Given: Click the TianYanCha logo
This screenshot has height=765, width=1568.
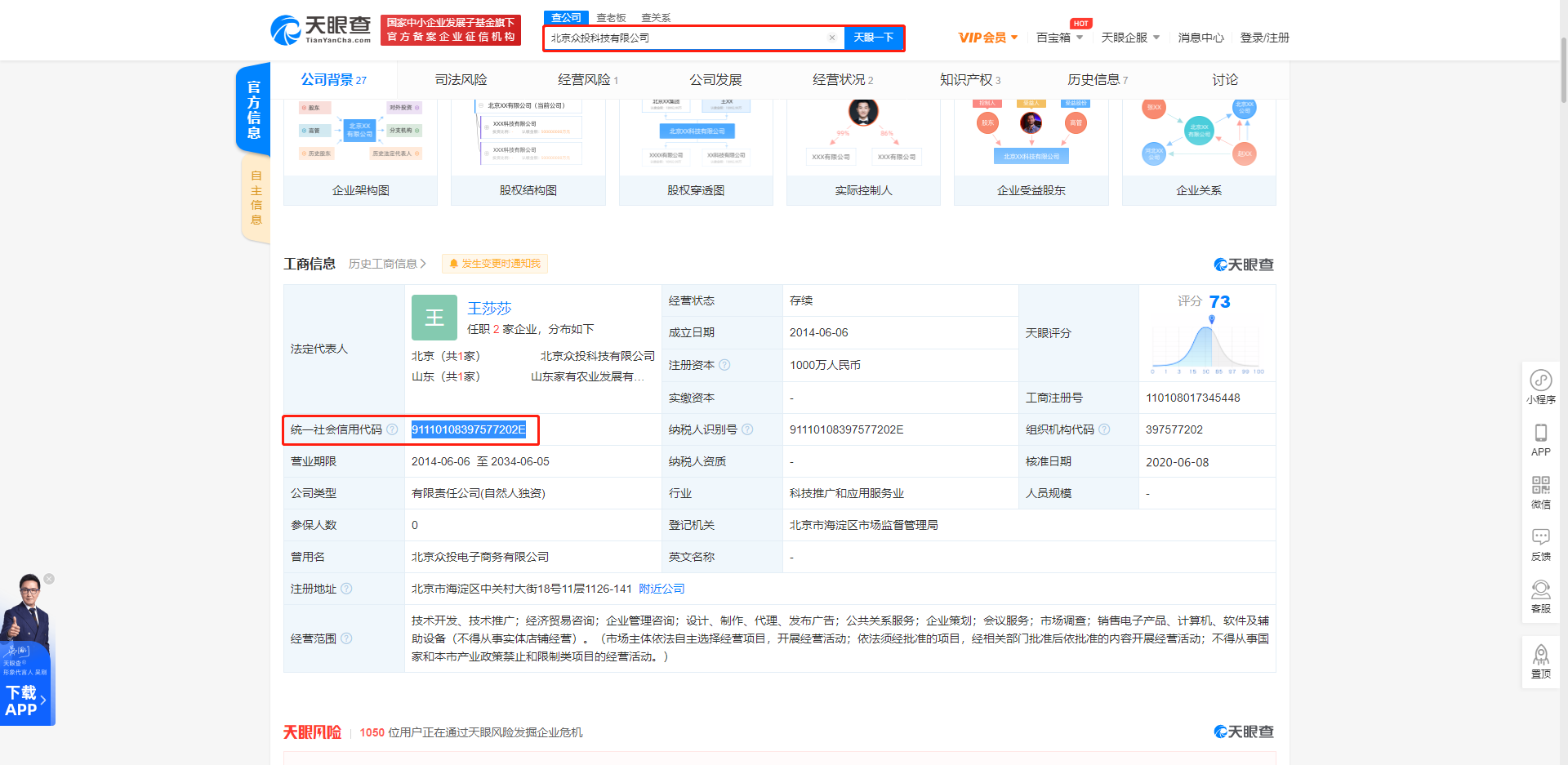Looking at the screenshot, I should click(320, 30).
